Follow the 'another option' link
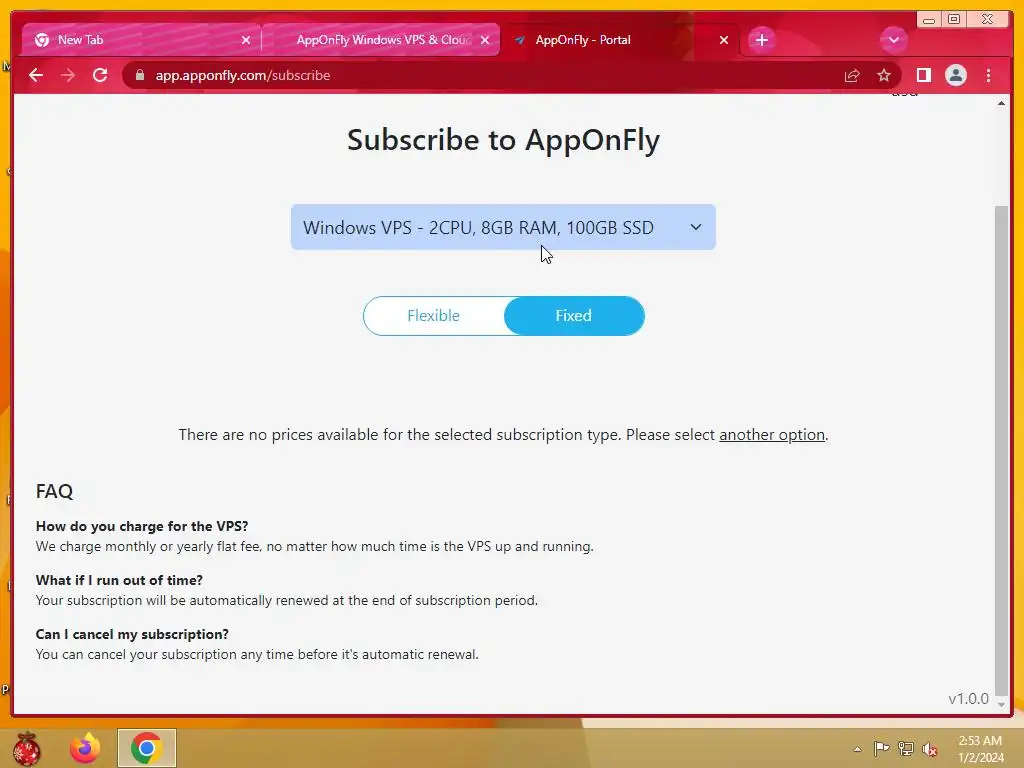Viewport: 1024px width, 768px height. coord(772,434)
